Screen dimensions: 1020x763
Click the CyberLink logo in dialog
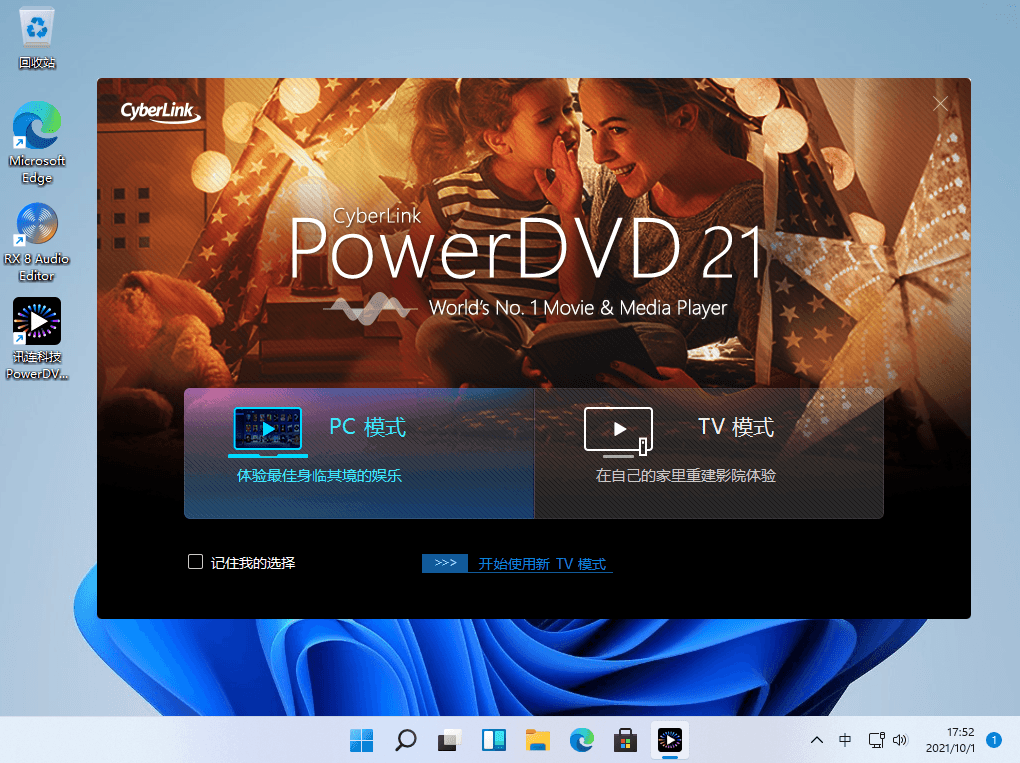[x=160, y=112]
